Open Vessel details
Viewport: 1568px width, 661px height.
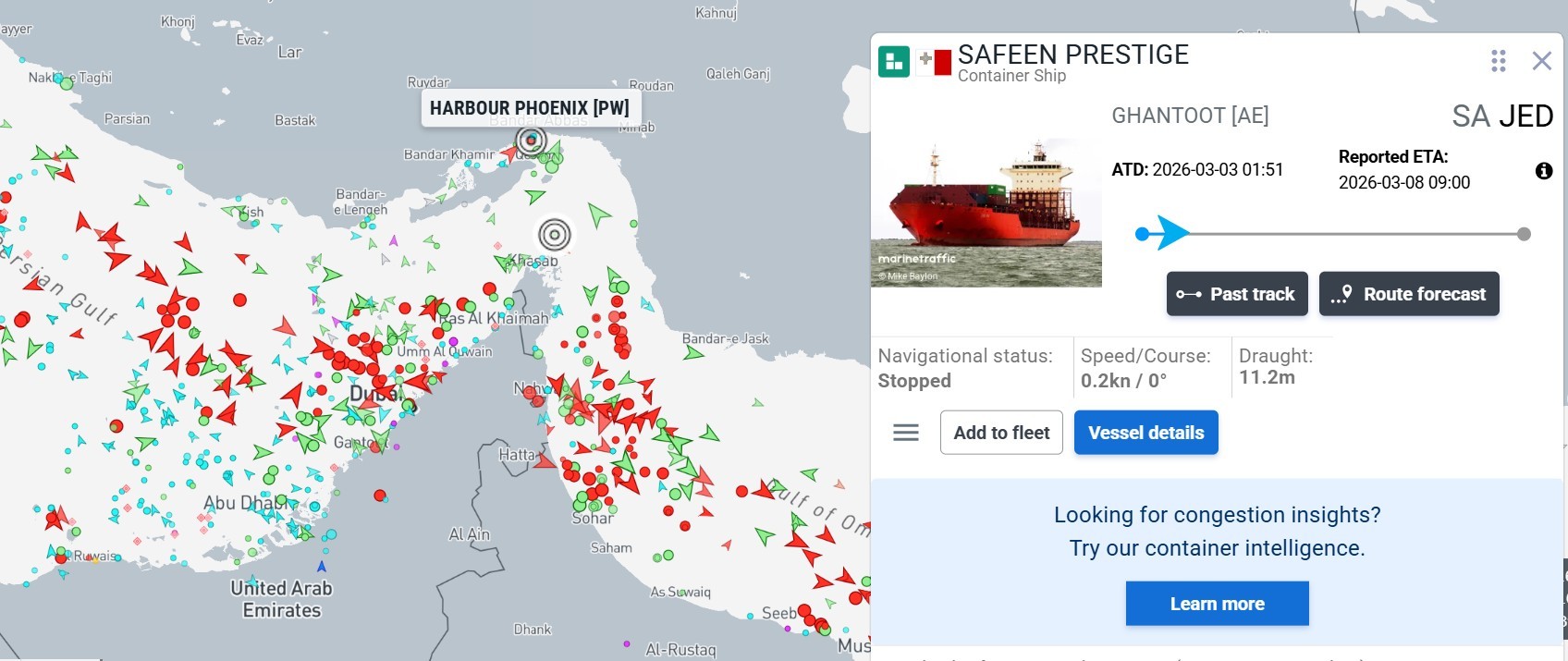[x=1146, y=433]
